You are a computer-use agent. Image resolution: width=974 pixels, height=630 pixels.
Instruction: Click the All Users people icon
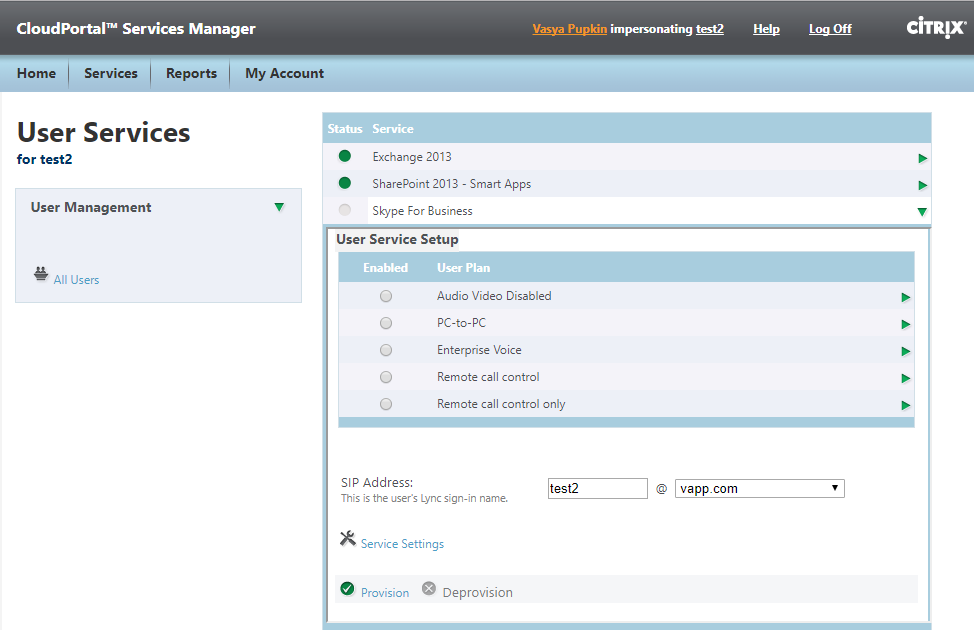click(x=41, y=273)
